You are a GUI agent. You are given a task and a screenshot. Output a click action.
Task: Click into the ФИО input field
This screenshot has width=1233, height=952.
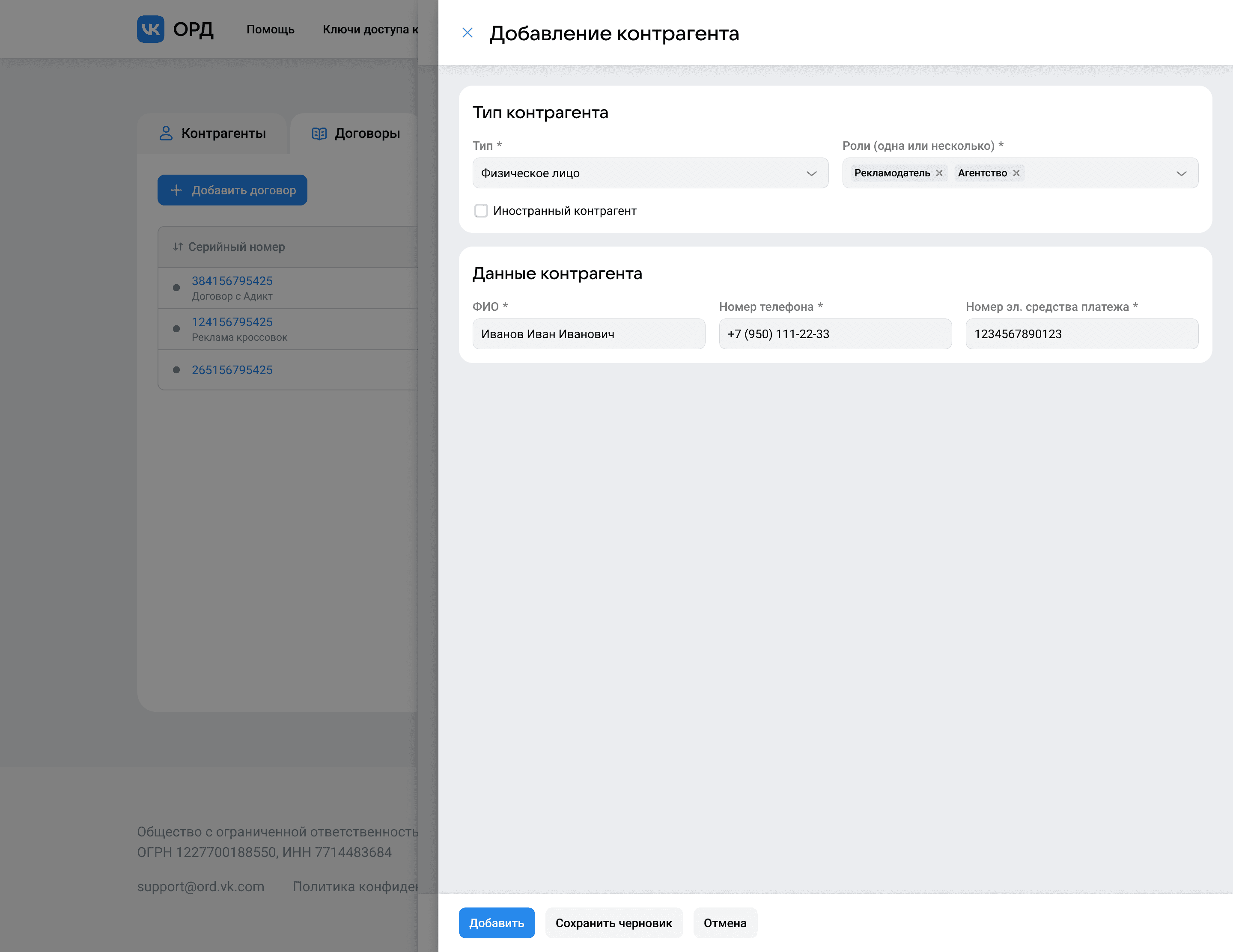[x=588, y=334]
